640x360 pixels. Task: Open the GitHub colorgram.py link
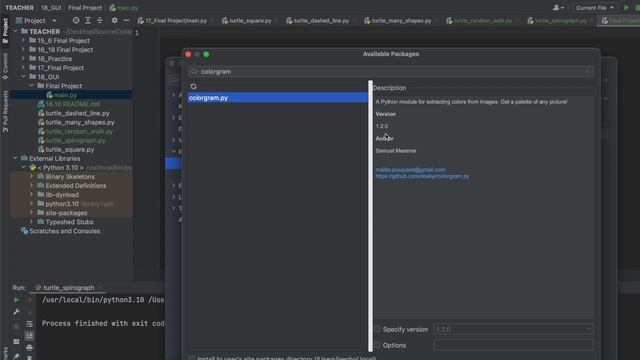(422, 176)
